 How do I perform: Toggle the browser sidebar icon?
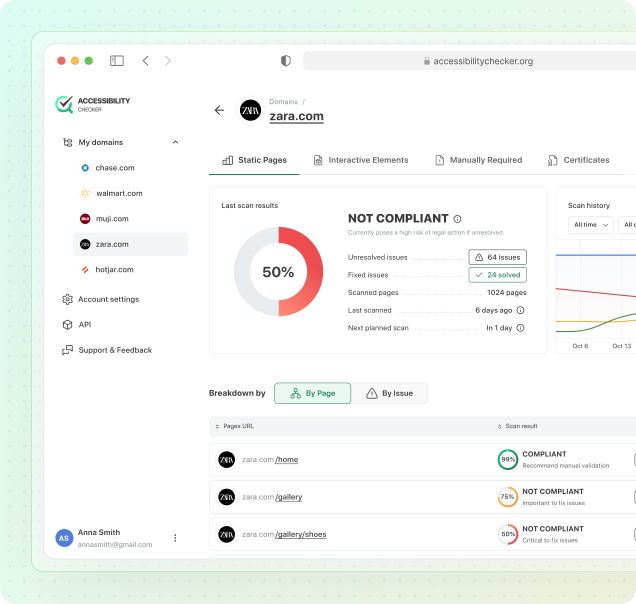point(117,61)
